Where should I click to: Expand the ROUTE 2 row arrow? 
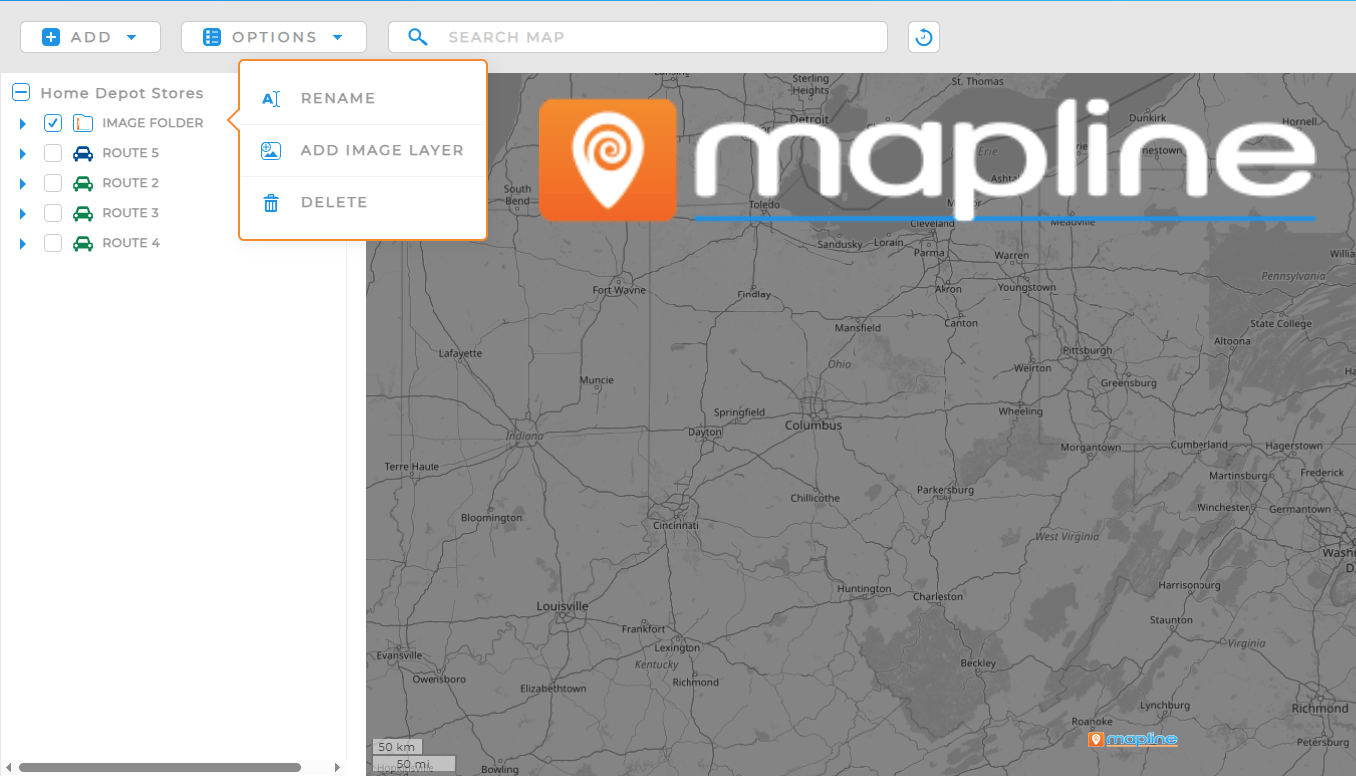click(x=23, y=183)
